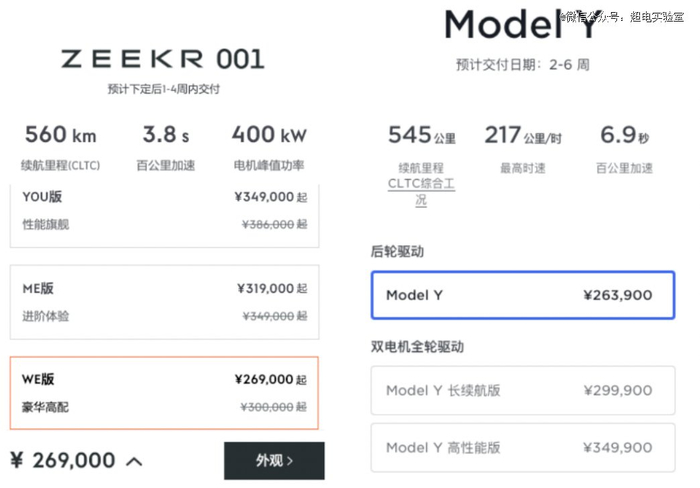
Task: Open the CLTC综合工况 underlined link
Action: pyautogui.click(x=421, y=185)
